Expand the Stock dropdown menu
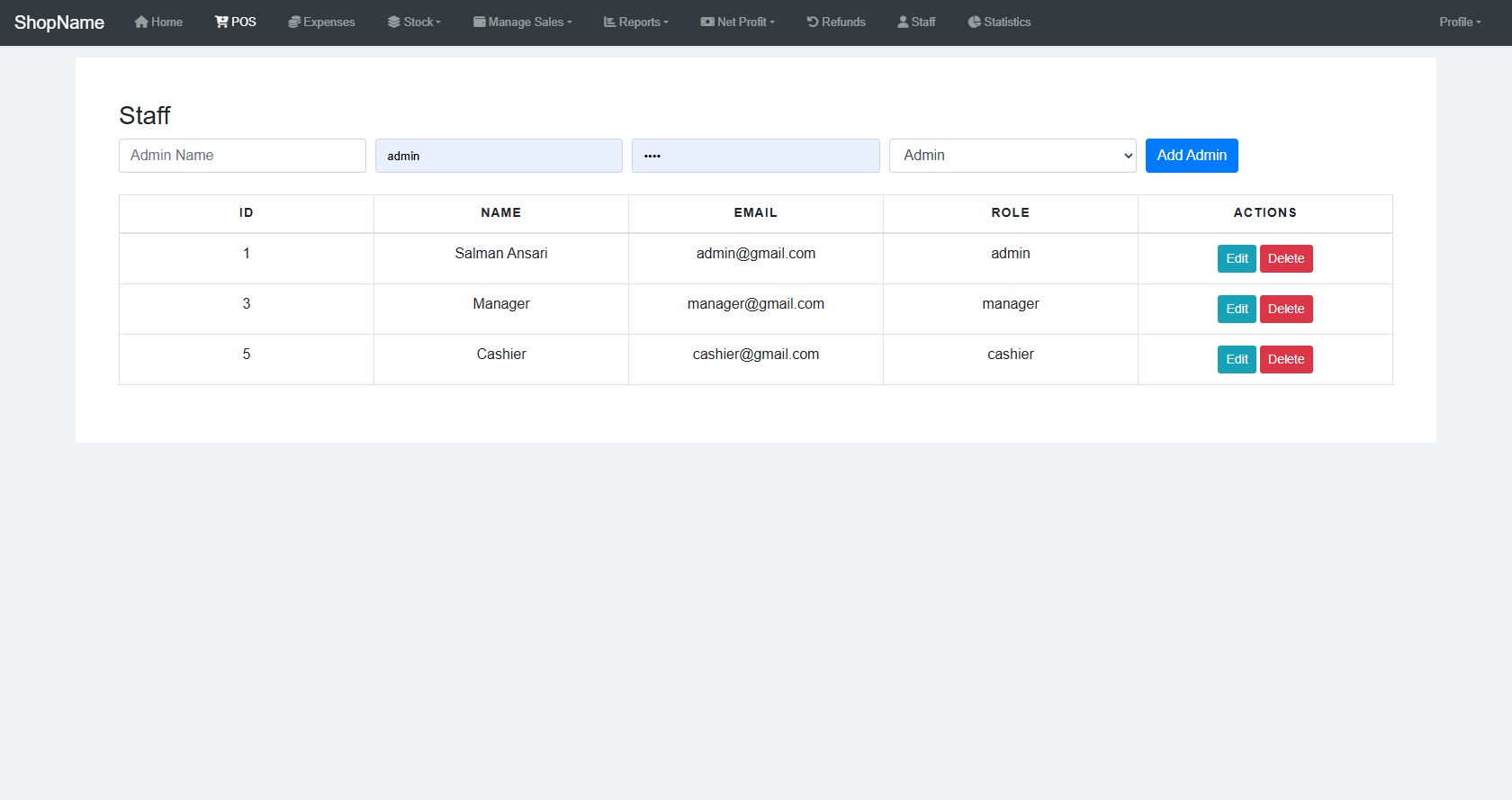The width and height of the screenshot is (1512, 800). (414, 22)
